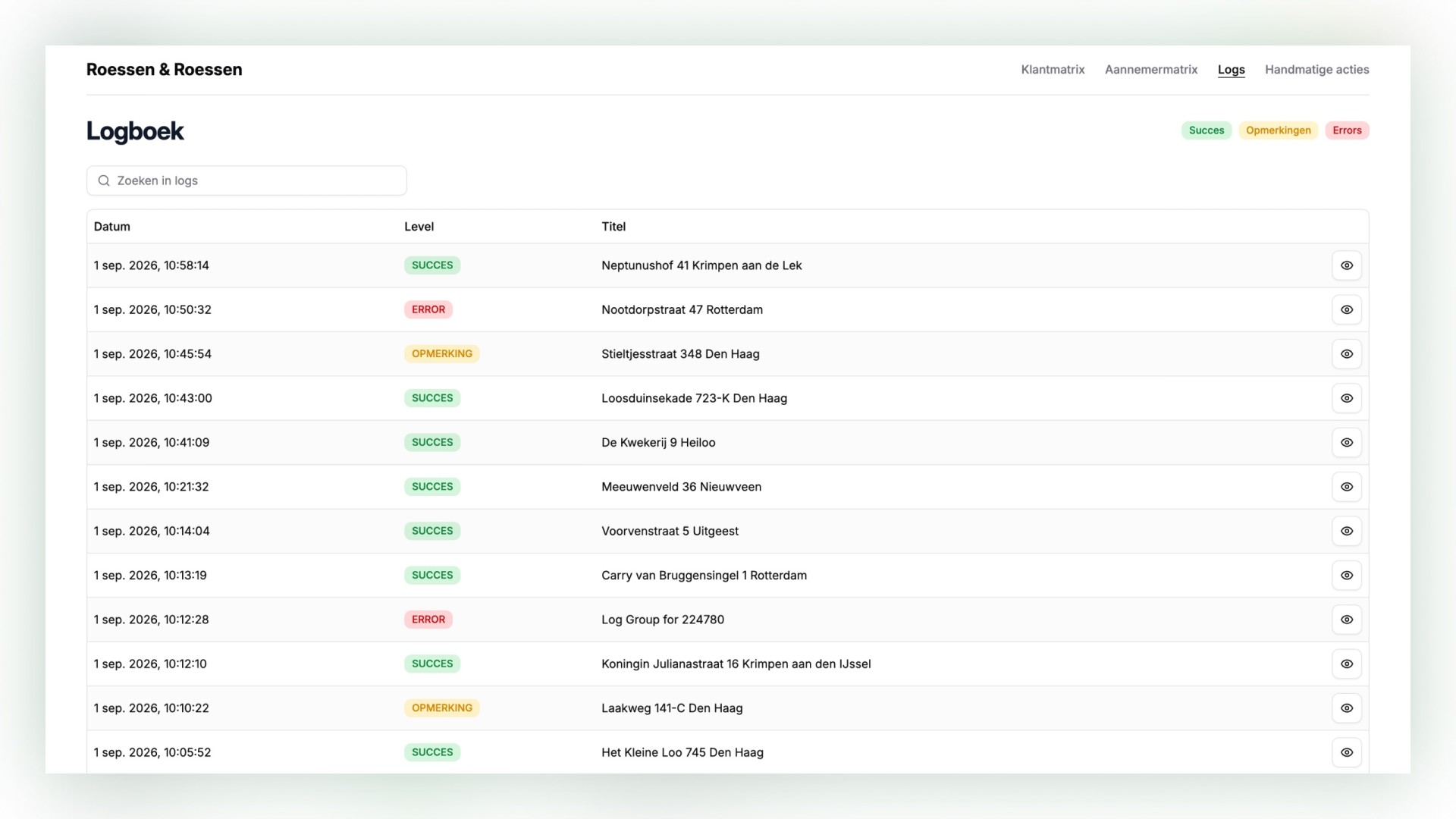The height and width of the screenshot is (819, 1456).
Task: View Carry van Bruggensingel 1 log details
Action: coord(1347,576)
